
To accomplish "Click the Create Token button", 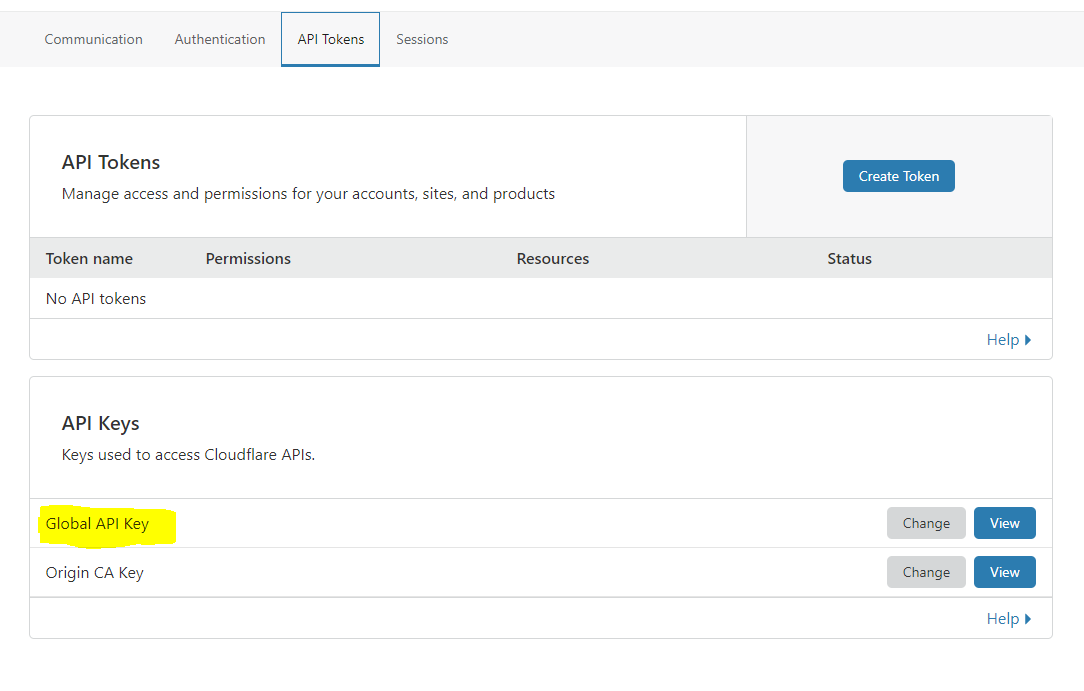I will pos(899,176).
